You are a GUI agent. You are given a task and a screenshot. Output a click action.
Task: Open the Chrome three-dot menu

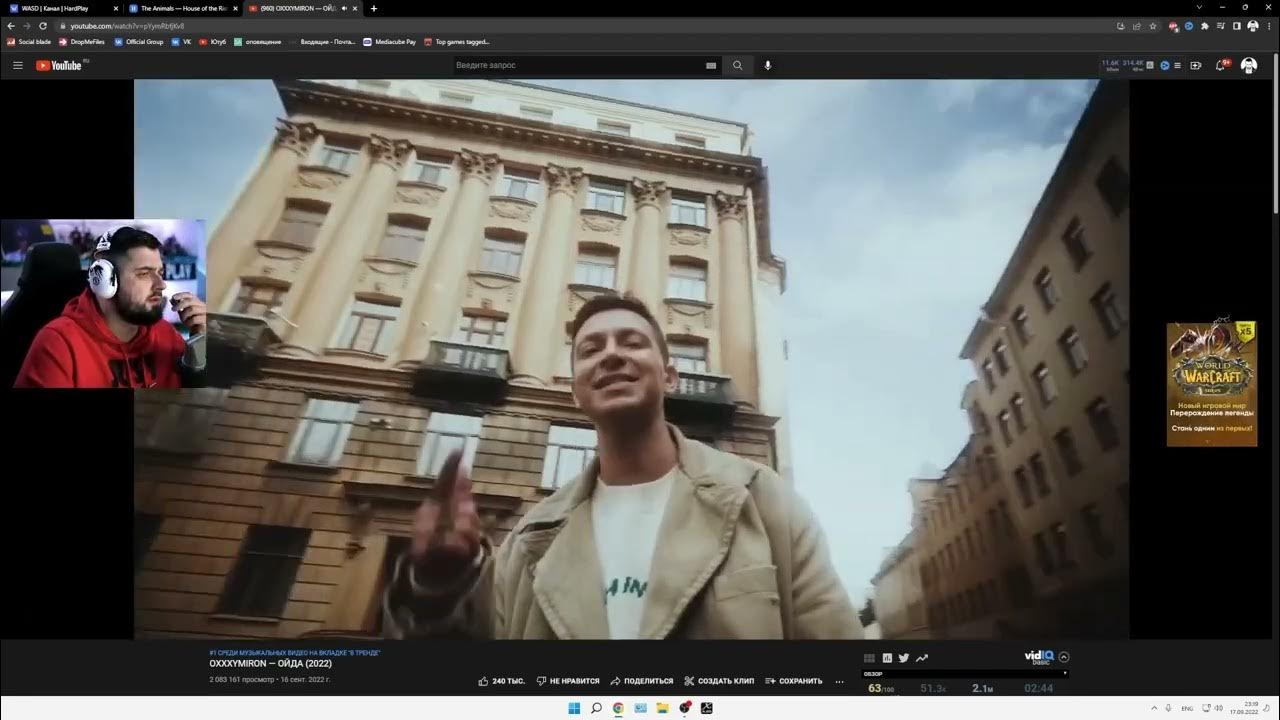(x=1268, y=26)
